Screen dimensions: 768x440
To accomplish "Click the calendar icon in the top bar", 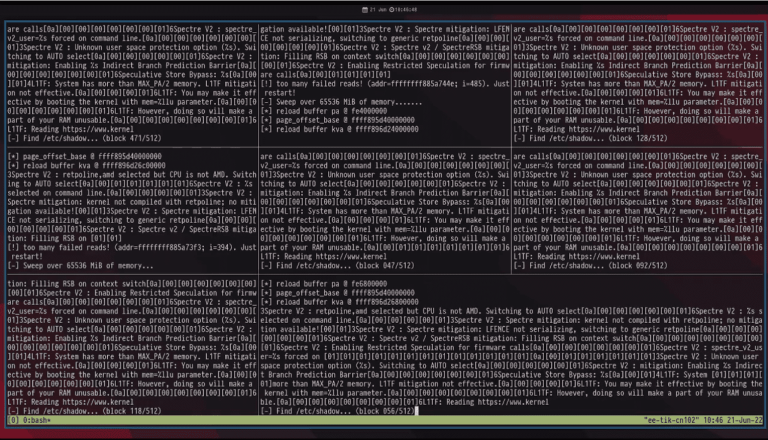I will 364,9.
